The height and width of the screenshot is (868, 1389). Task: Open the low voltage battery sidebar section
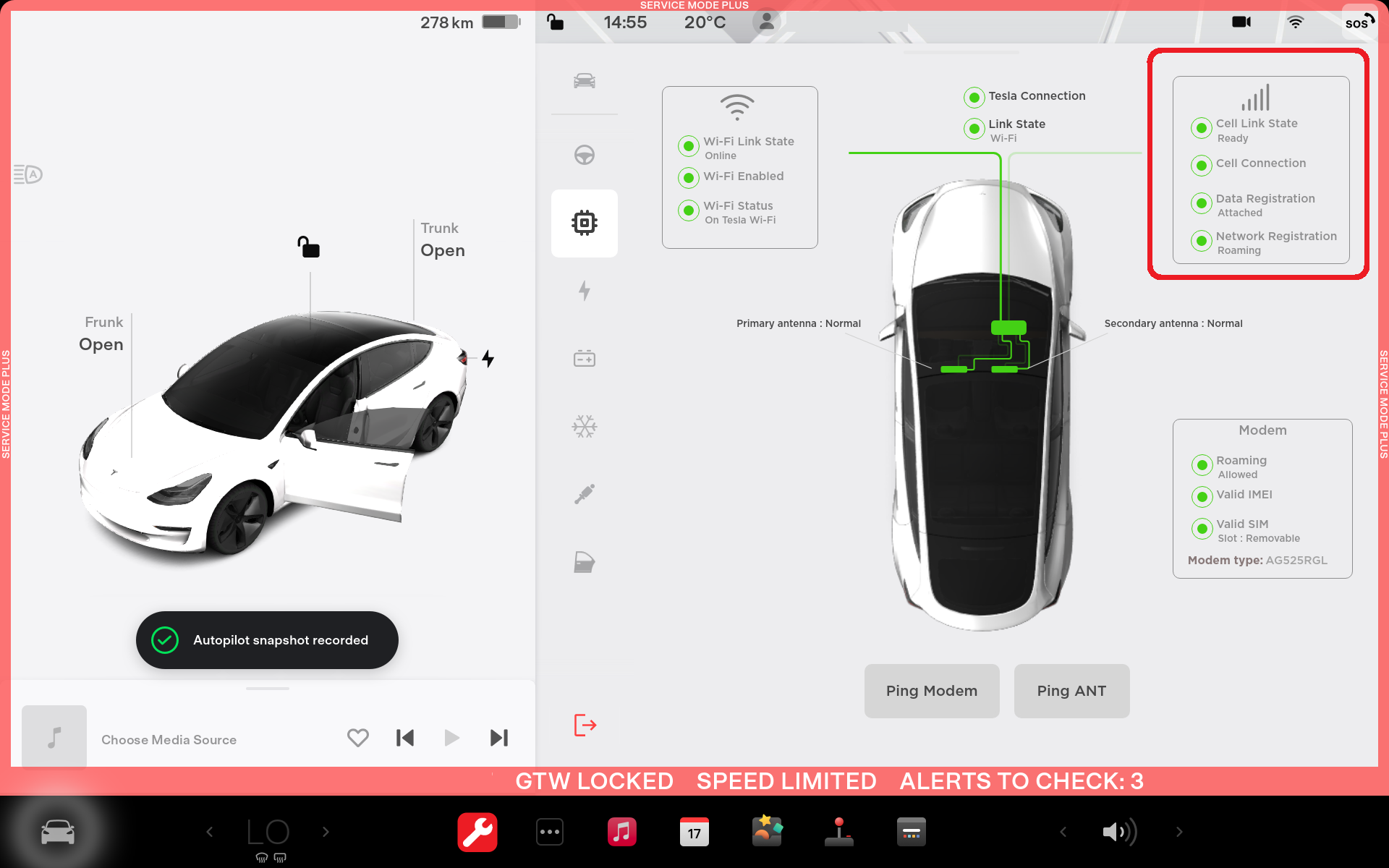coord(584,359)
